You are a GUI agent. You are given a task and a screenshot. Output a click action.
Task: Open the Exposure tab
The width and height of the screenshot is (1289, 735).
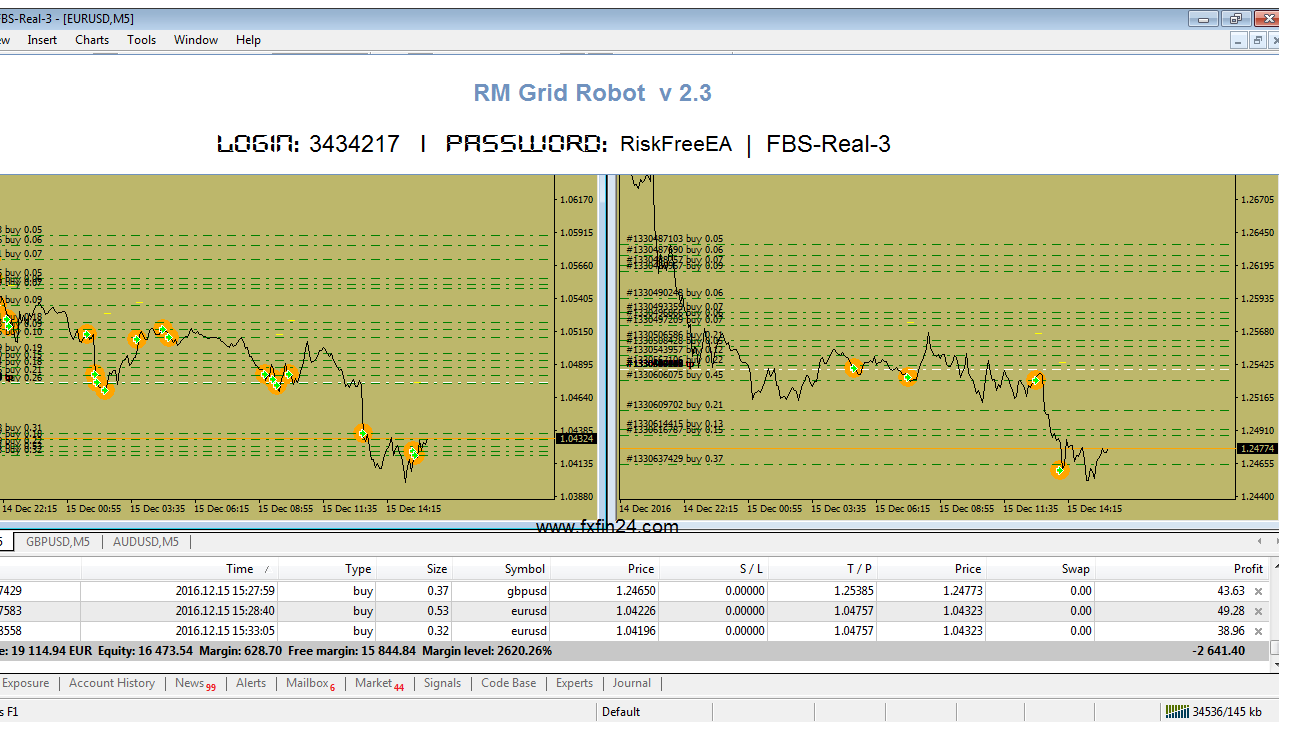pyautogui.click(x=25, y=683)
